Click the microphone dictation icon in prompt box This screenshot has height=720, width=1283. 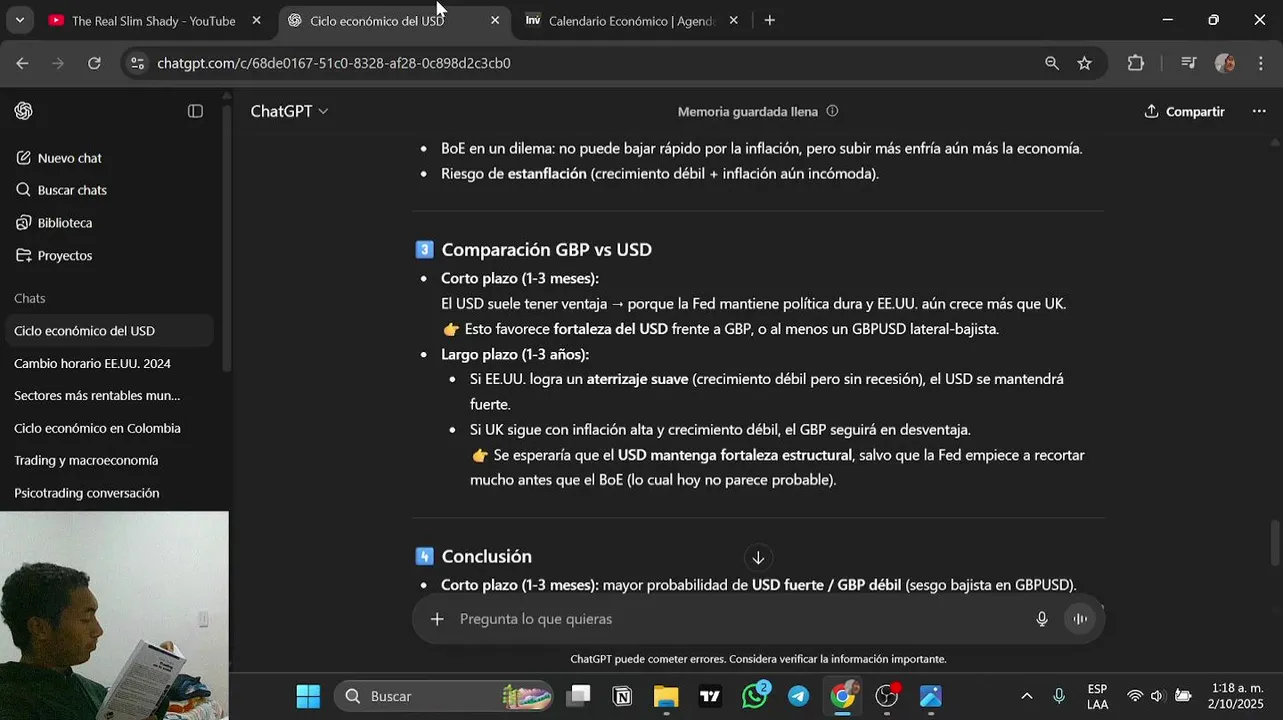click(1042, 619)
